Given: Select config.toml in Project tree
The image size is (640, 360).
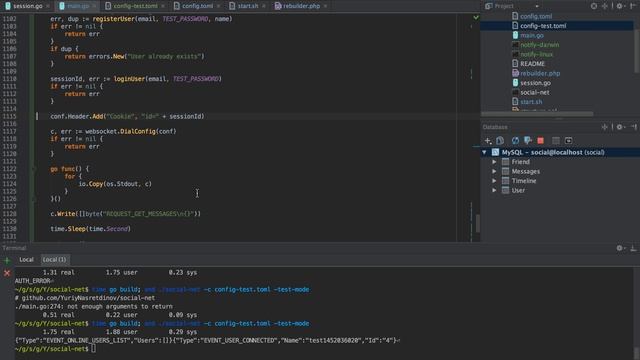Looking at the screenshot, I should (536, 16).
